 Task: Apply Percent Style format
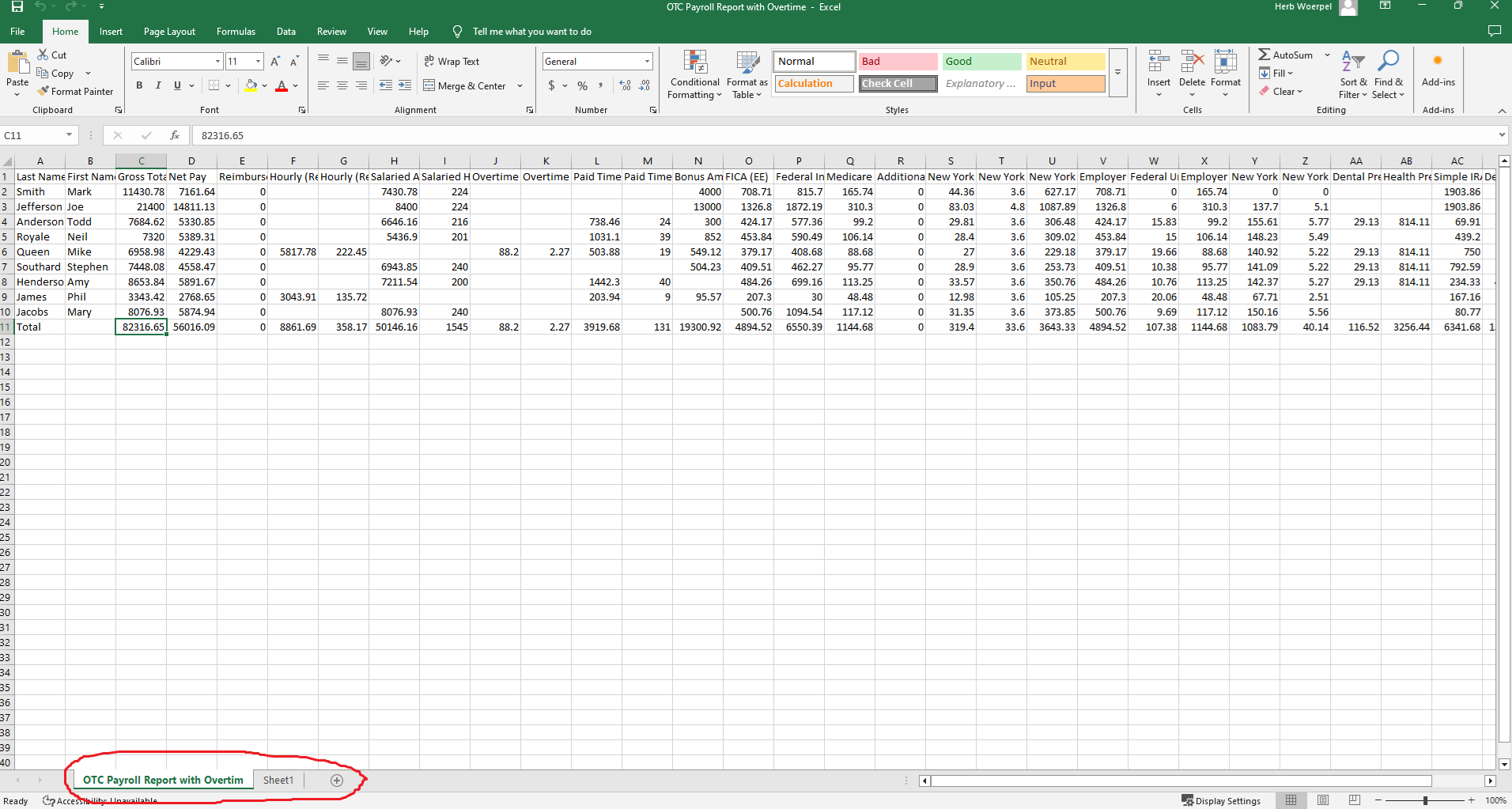pos(583,85)
